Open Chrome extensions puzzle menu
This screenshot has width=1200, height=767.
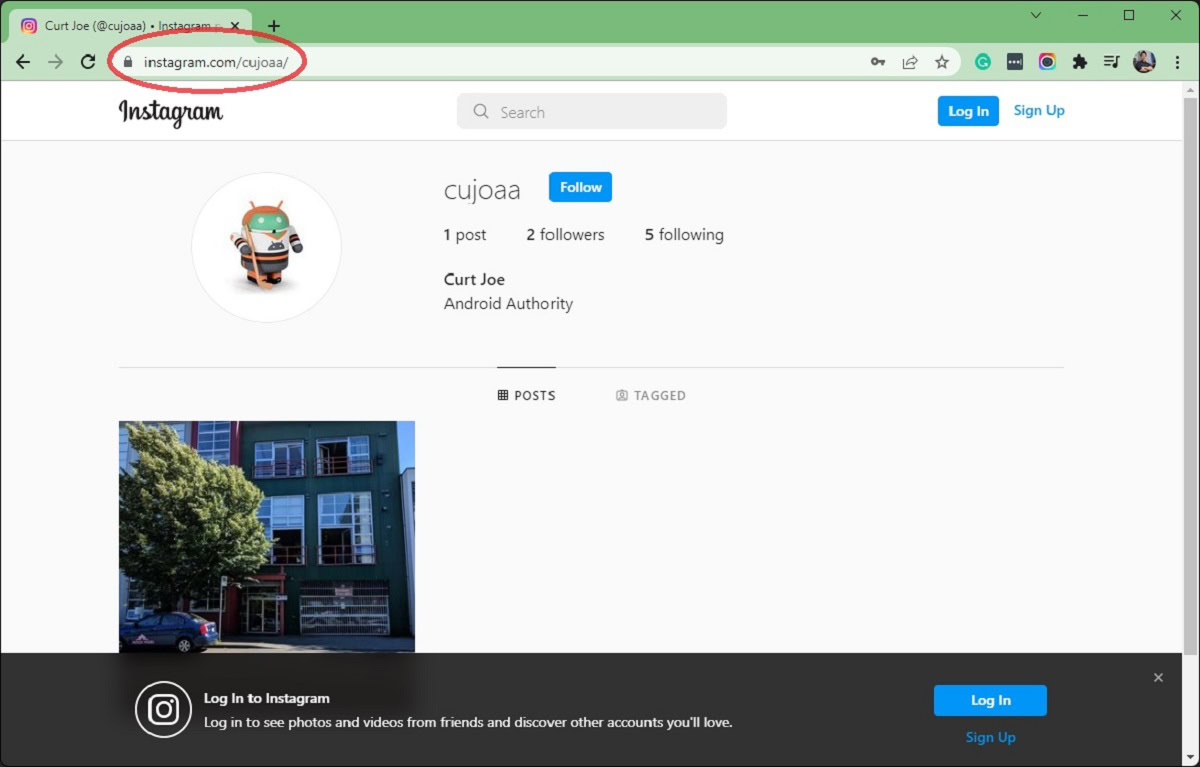[1079, 62]
